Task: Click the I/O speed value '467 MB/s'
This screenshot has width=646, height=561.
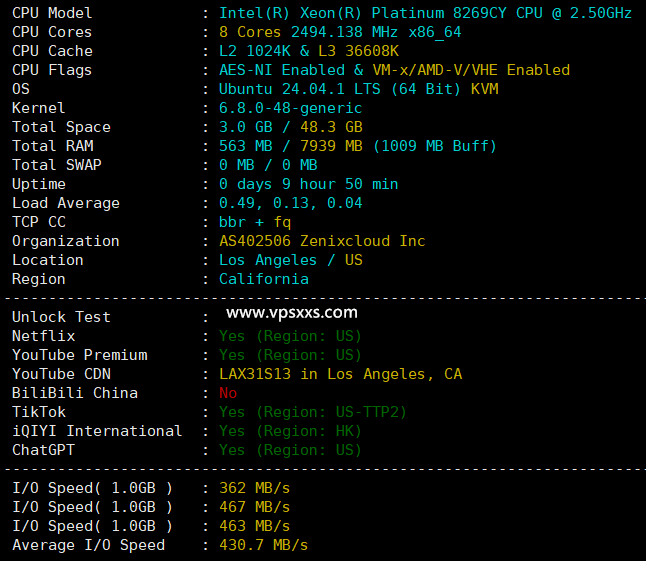Action: [254, 507]
